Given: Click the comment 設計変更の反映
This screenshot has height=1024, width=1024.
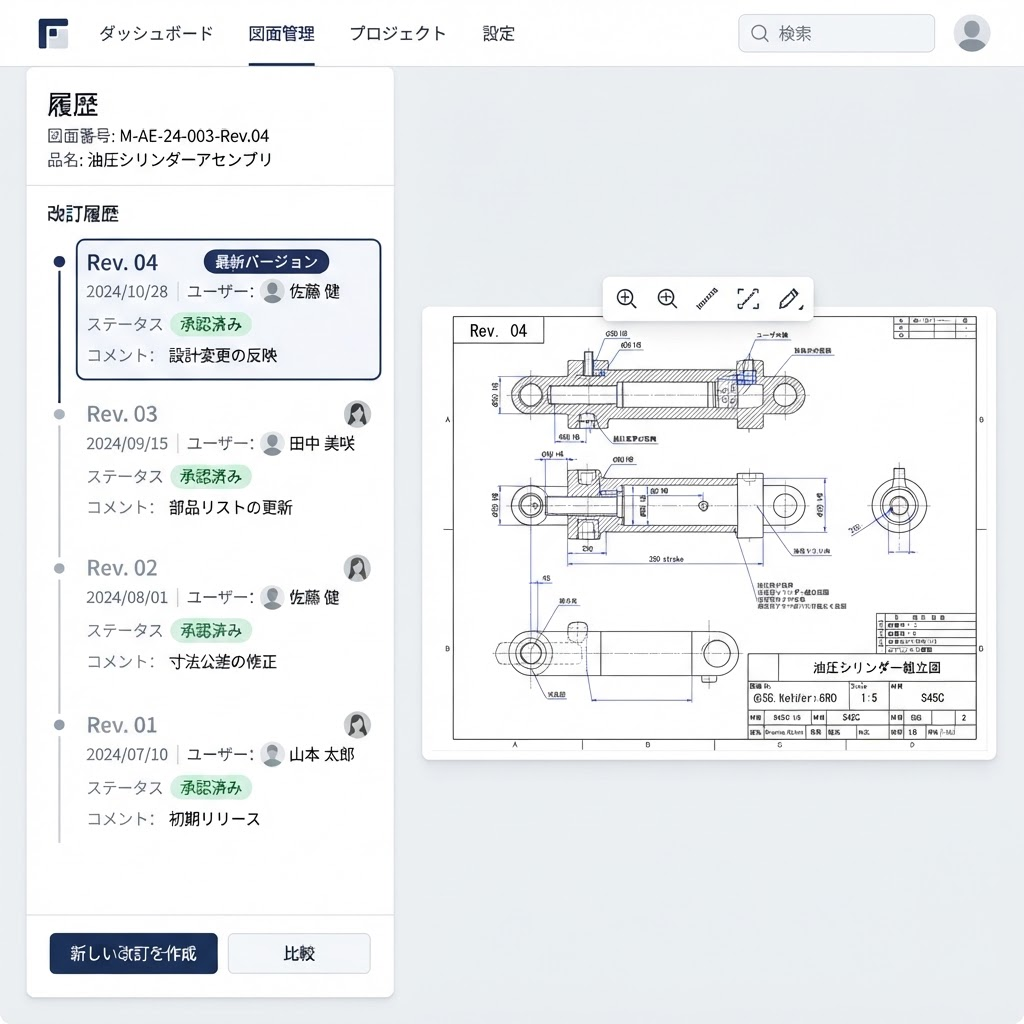Looking at the screenshot, I should 223,355.
